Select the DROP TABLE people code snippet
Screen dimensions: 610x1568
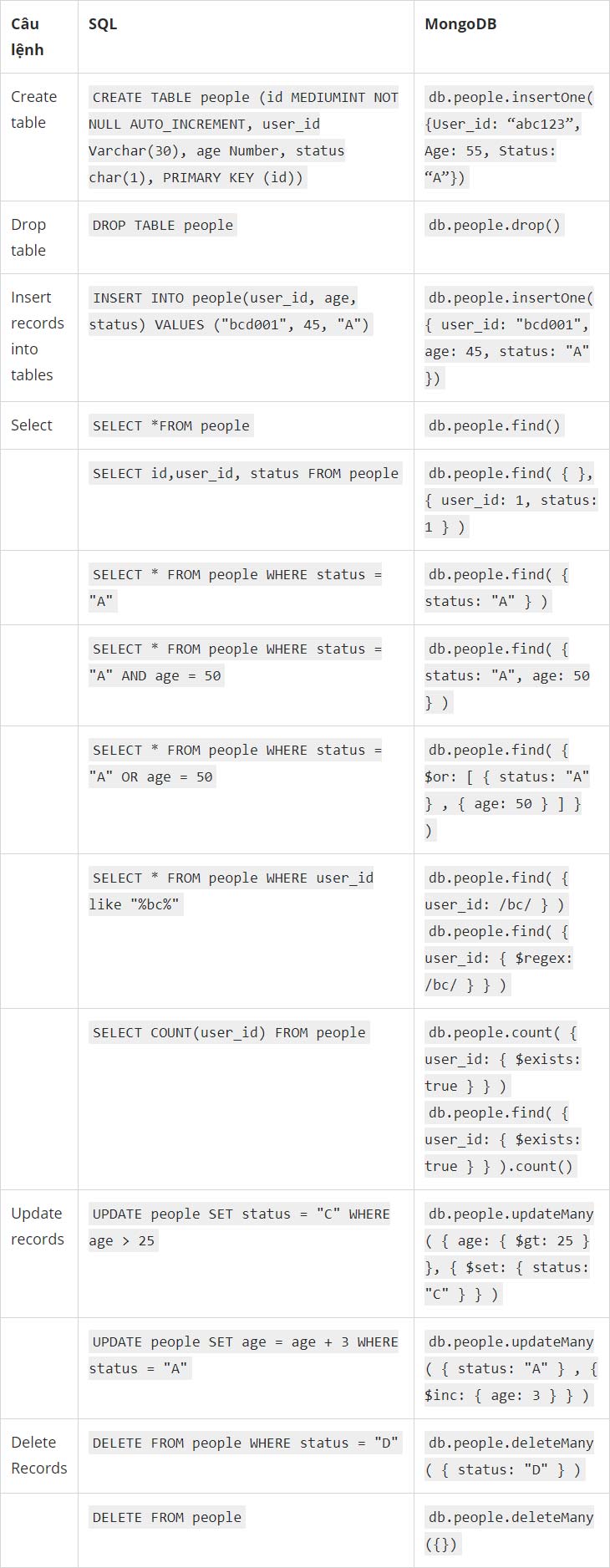click(163, 225)
